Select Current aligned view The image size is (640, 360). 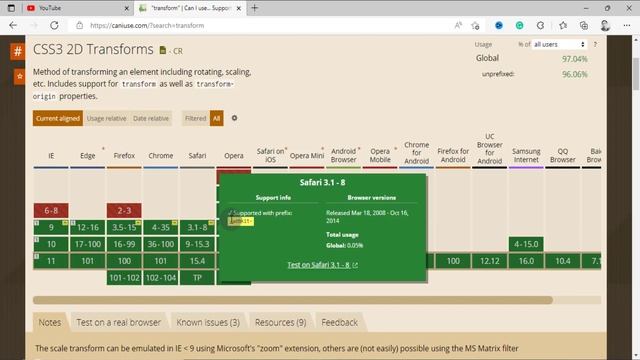point(58,118)
